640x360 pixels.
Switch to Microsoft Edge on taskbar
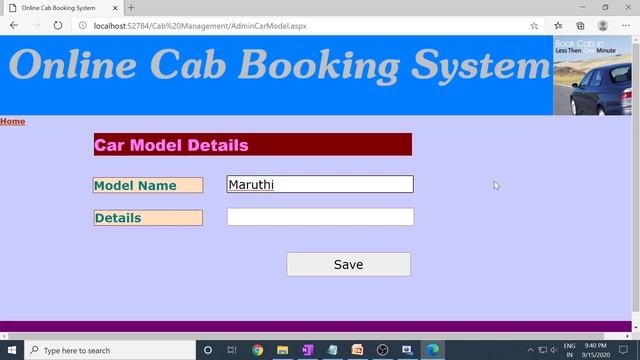[x=432, y=350]
